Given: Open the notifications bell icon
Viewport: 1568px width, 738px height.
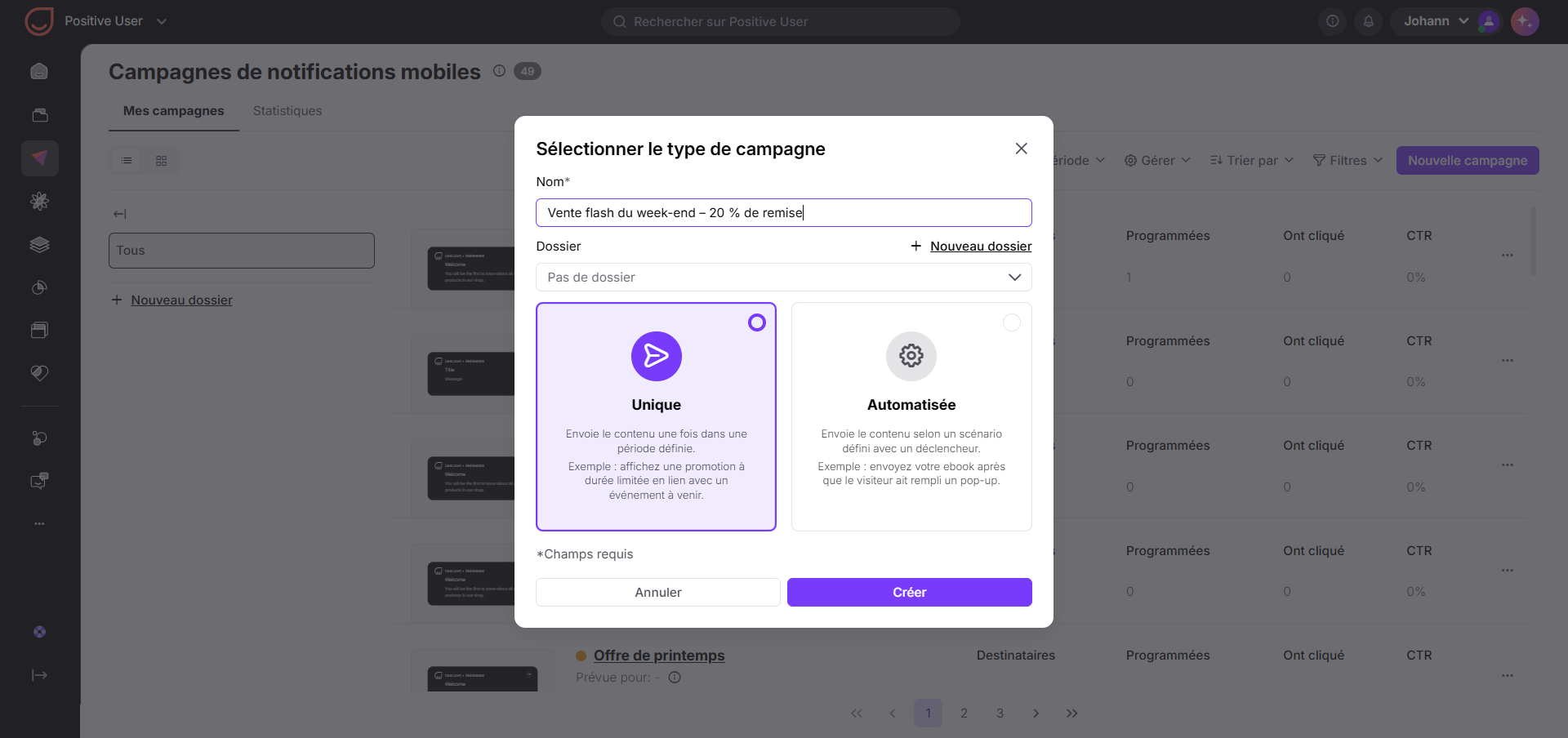Looking at the screenshot, I should point(1369,21).
